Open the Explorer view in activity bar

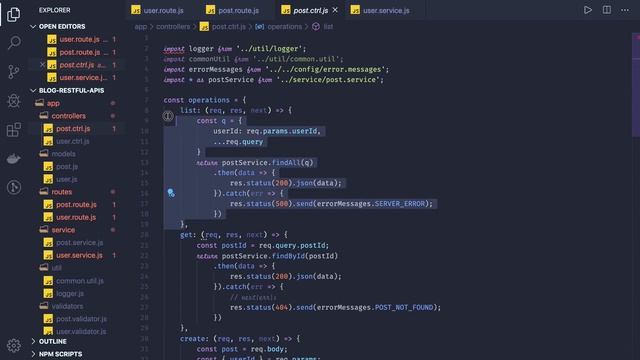coord(13,15)
